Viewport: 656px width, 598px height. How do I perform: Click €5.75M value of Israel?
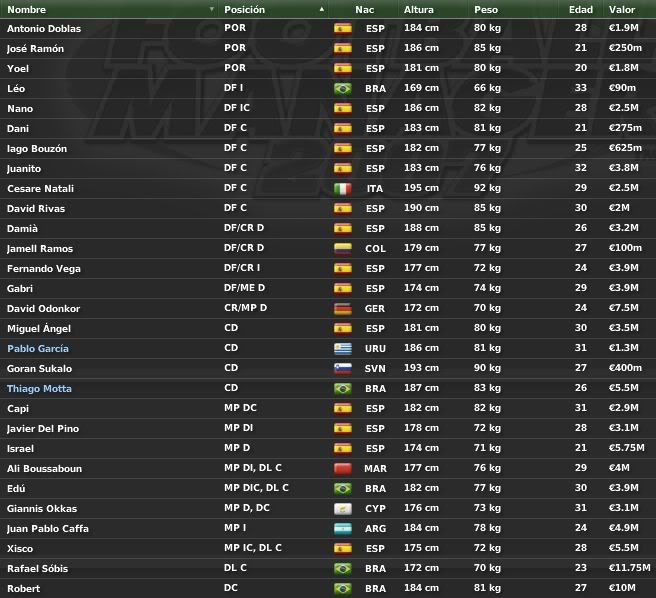click(627, 448)
